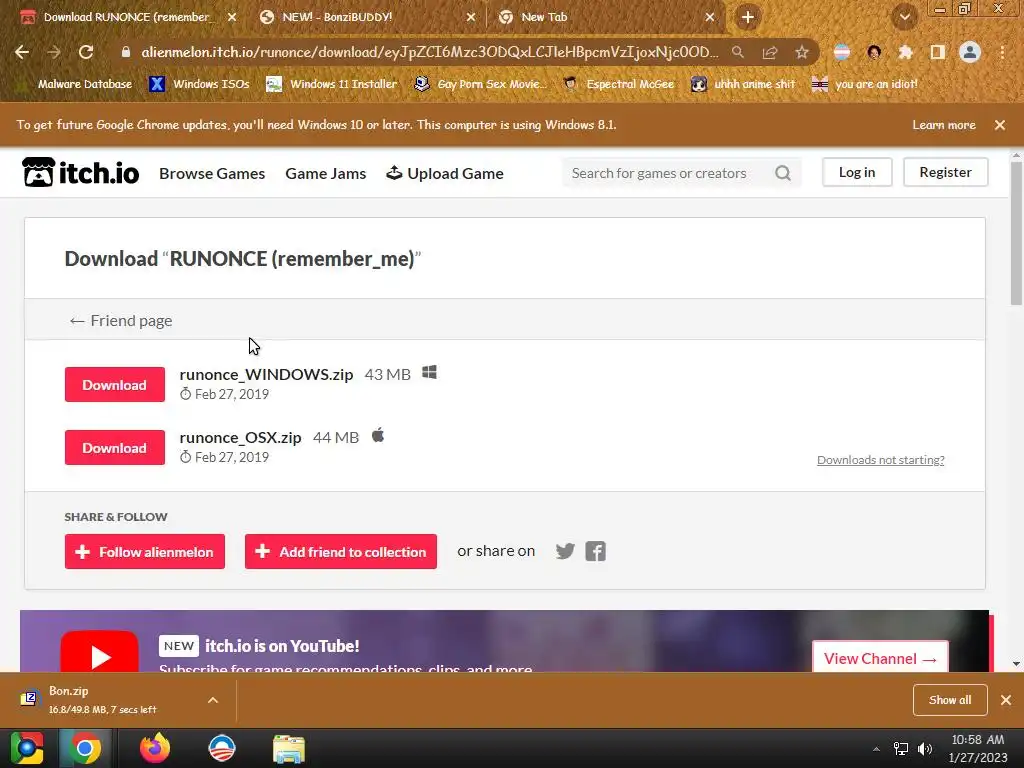The image size is (1024, 768).
Task: Open the 'you are an idiot!' bookmark
Action: (865, 84)
